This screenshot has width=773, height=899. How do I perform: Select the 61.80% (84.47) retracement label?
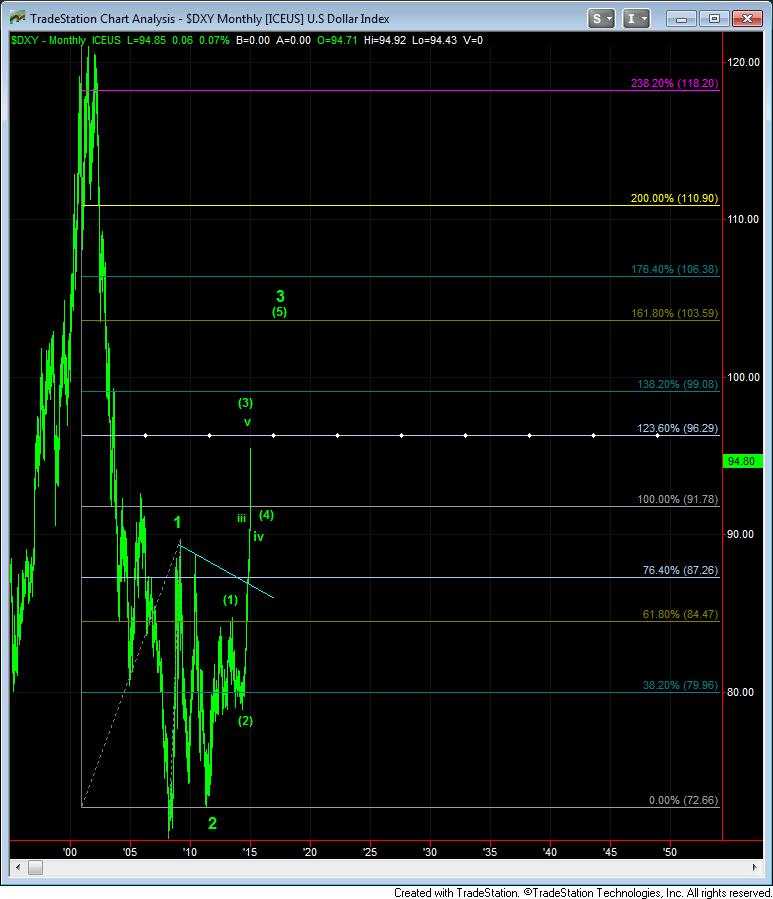pyautogui.click(x=679, y=614)
